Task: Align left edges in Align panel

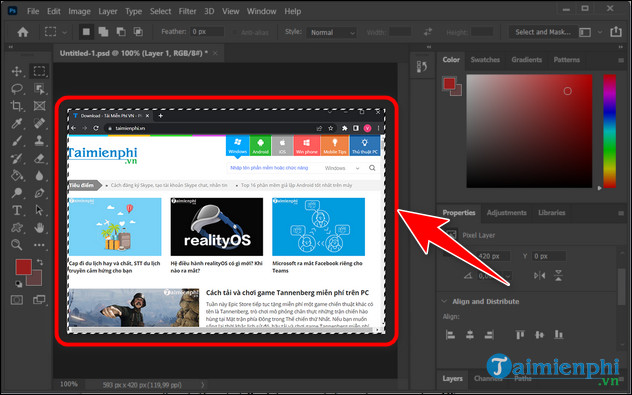Action: pos(450,335)
